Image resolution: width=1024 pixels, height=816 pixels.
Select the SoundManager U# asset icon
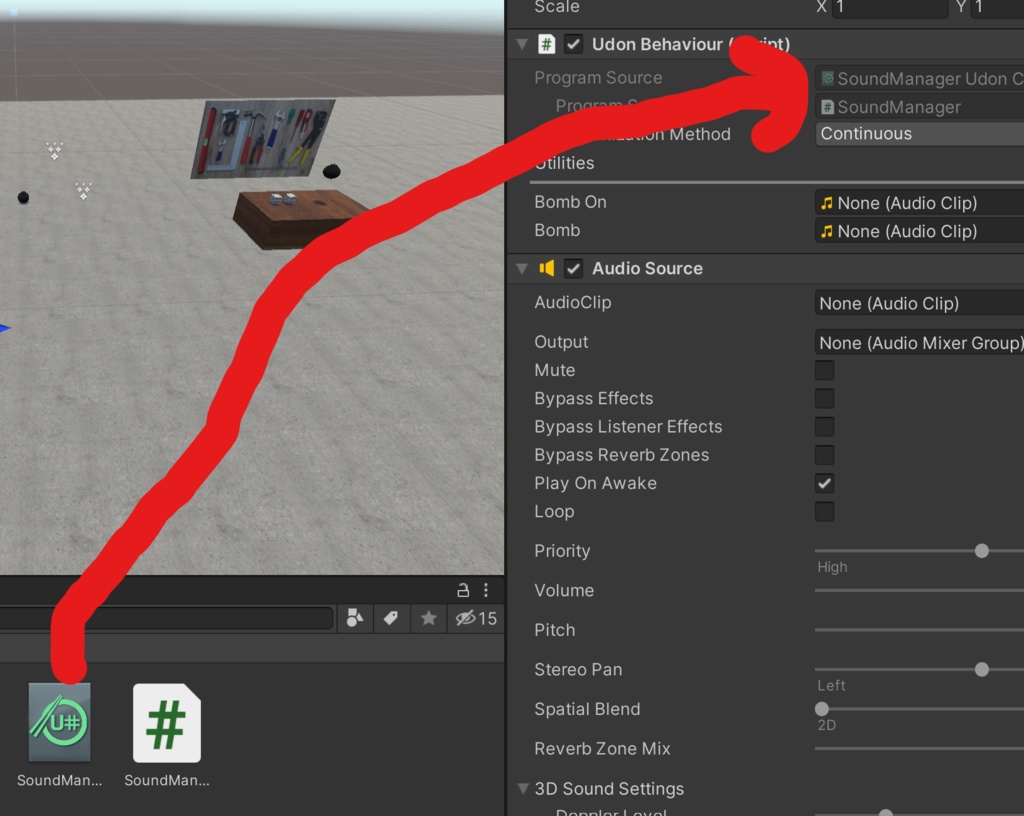[x=59, y=723]
